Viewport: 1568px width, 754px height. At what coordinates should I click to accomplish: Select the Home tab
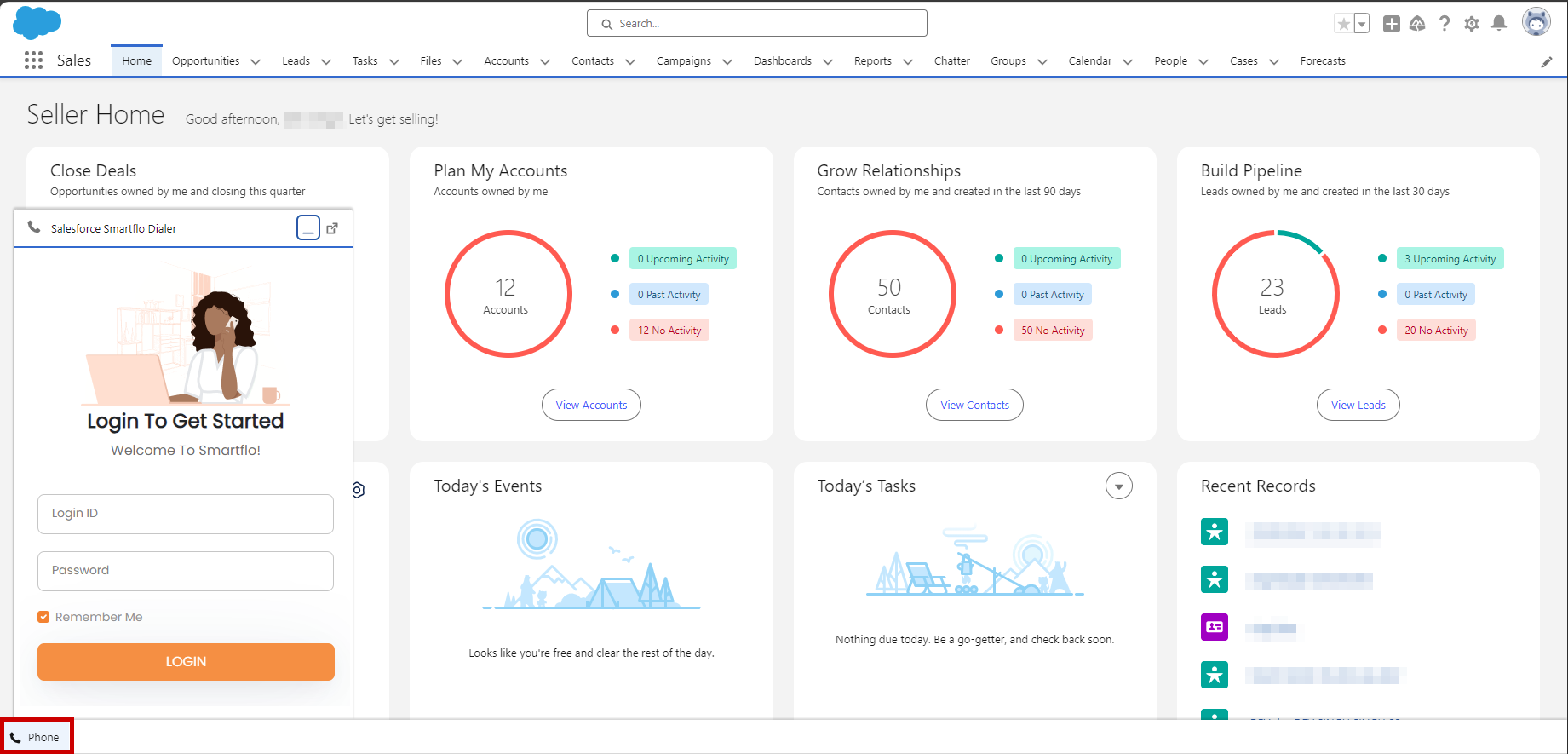[x=136, y=61]
